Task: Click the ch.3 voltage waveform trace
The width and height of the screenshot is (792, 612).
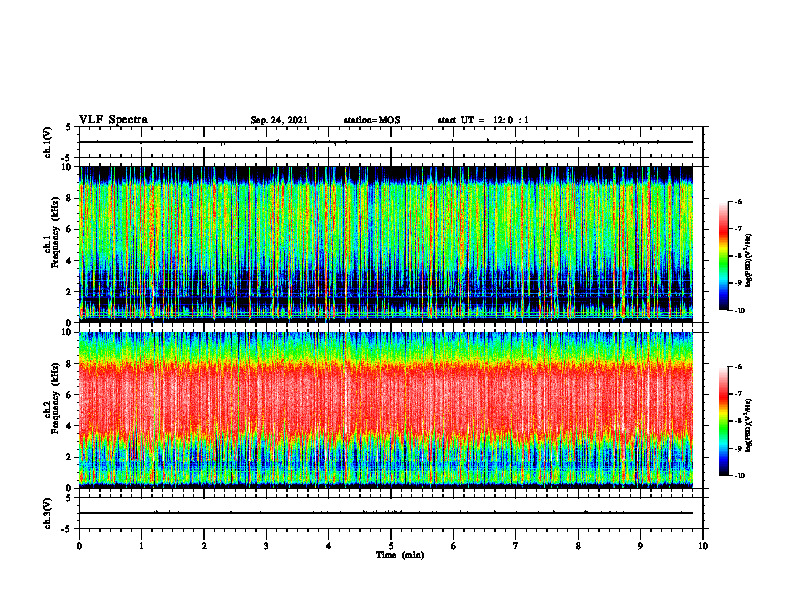Action: click(386, 513)
